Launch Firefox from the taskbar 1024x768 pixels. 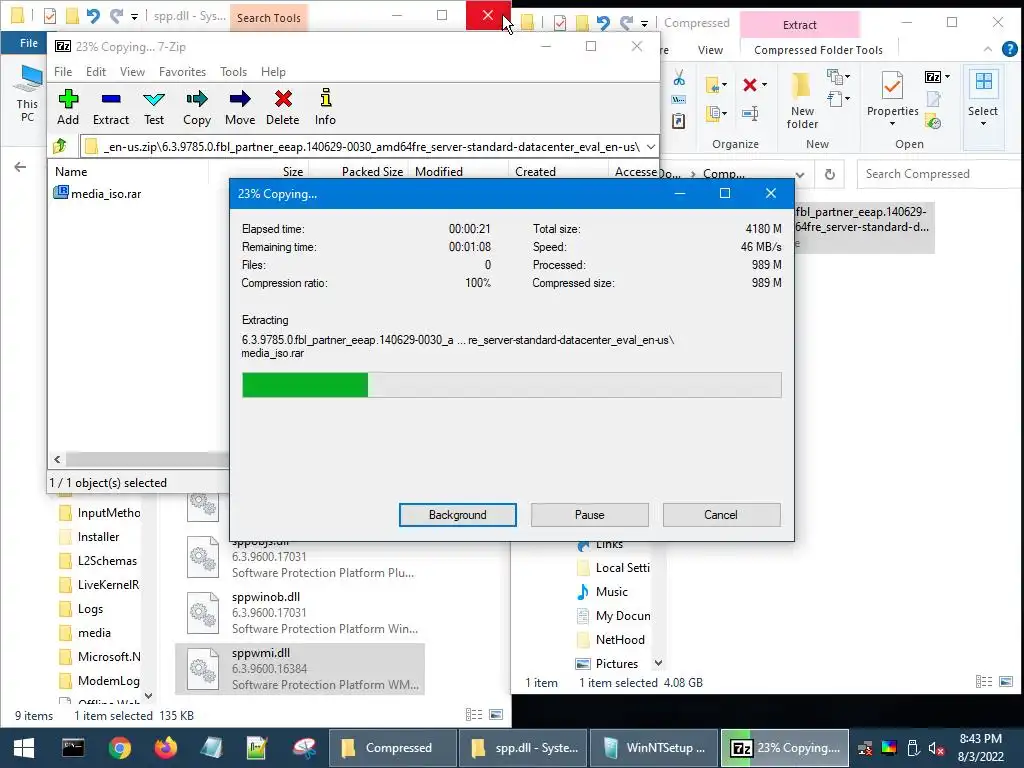(x=166, y=748)
